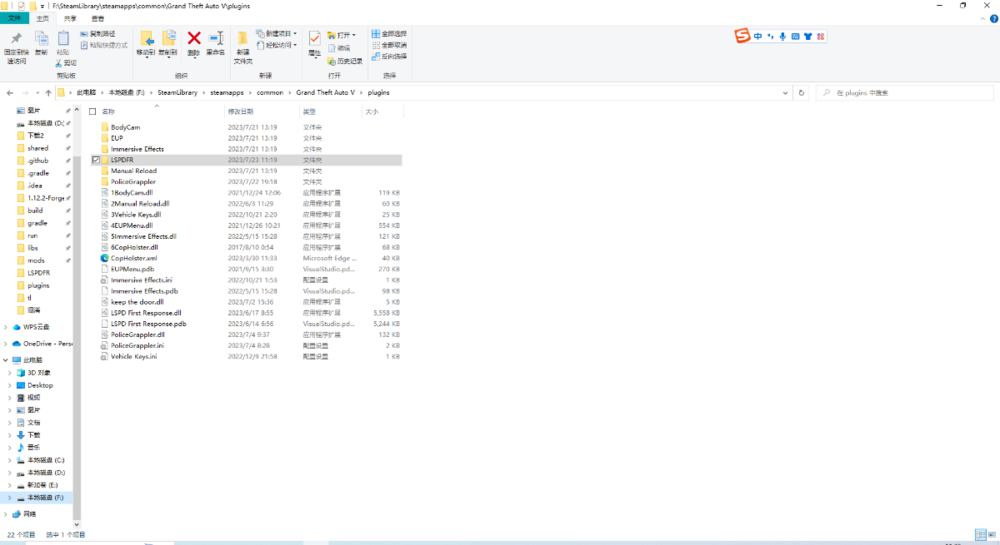This screenshot has height=545, width=1000.
Task: Click the Rename (重命名) ribbon icon
Action: click(x=215, y=41)
